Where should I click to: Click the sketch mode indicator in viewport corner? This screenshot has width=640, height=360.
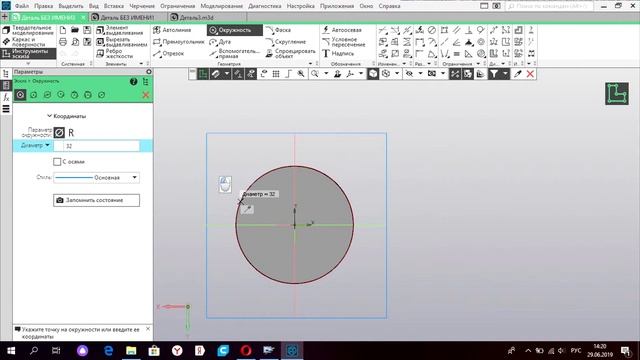[x=617, y=93]
